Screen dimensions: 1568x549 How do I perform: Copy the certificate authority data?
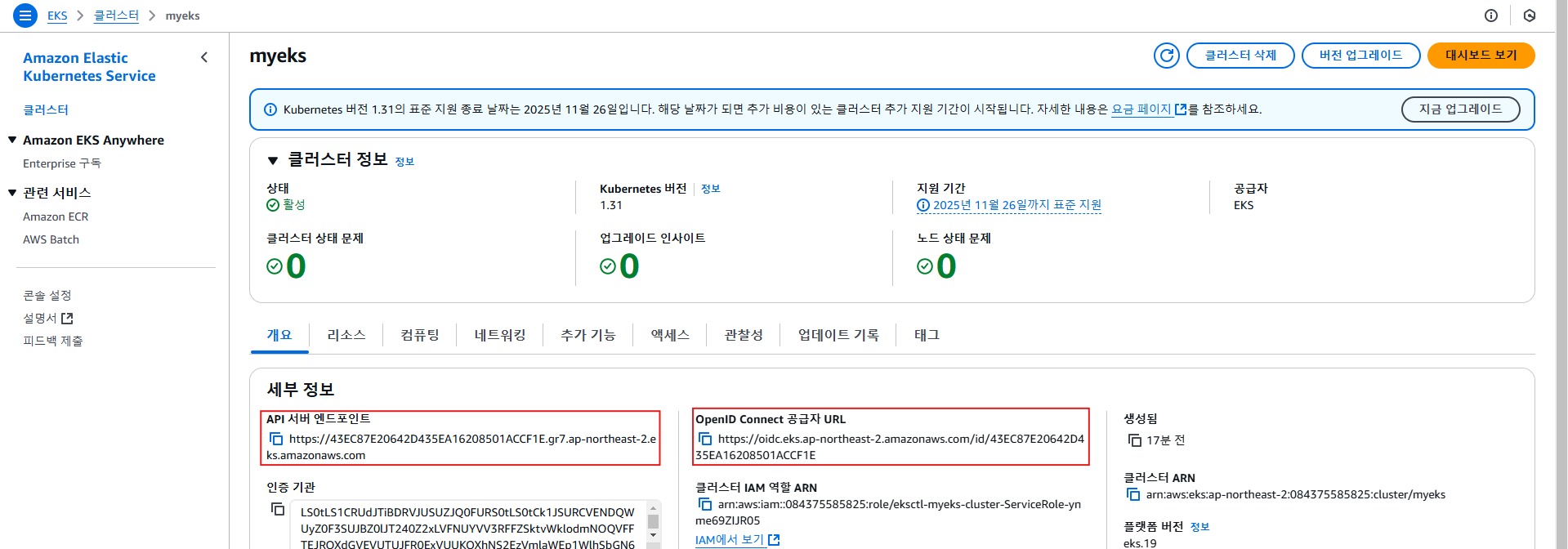click(x=278, y=509)
